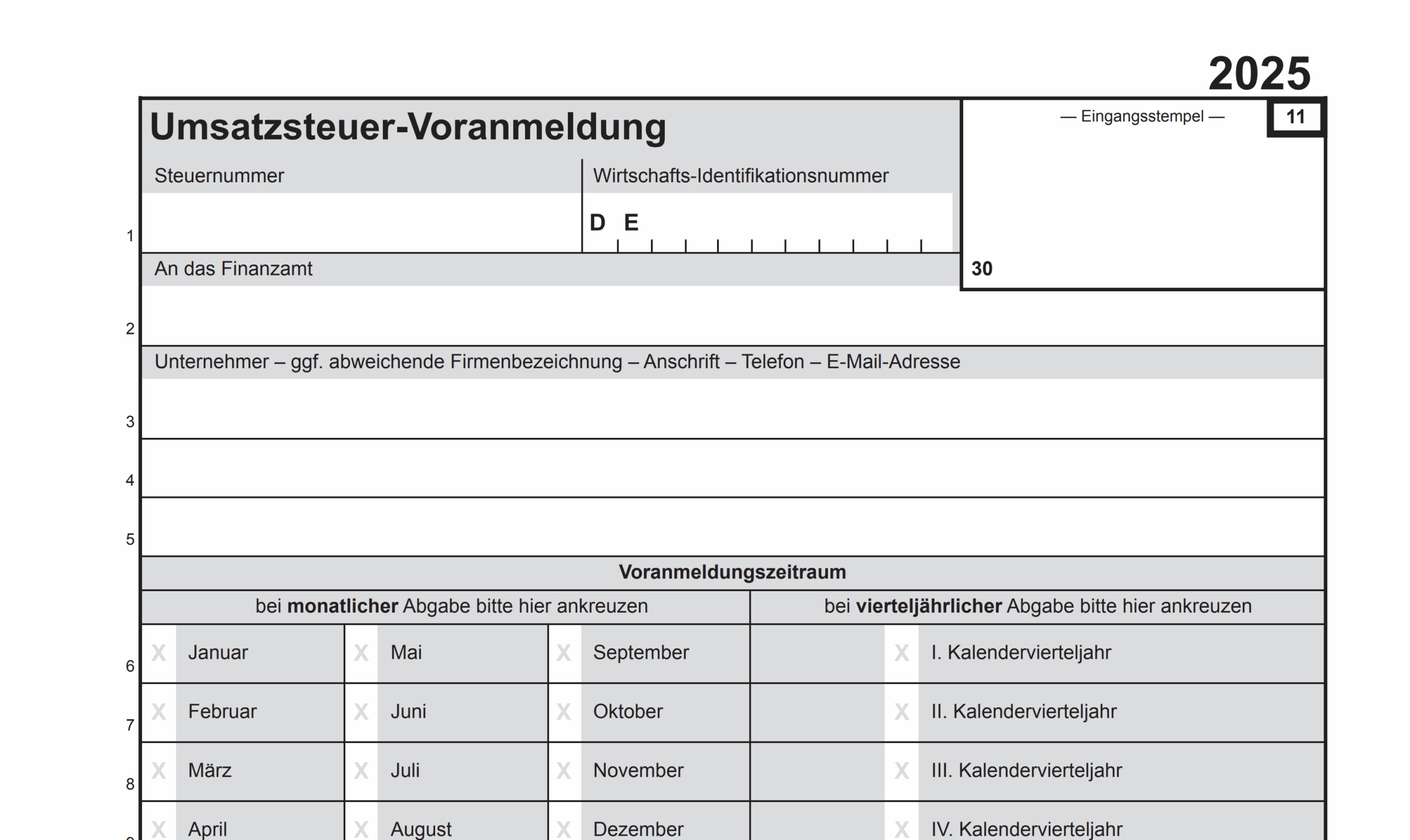Image resolution: width=1410 pixels, height=840 pixels.
Task: Tick the März checkbox
Action: click(x=159, y=771)
